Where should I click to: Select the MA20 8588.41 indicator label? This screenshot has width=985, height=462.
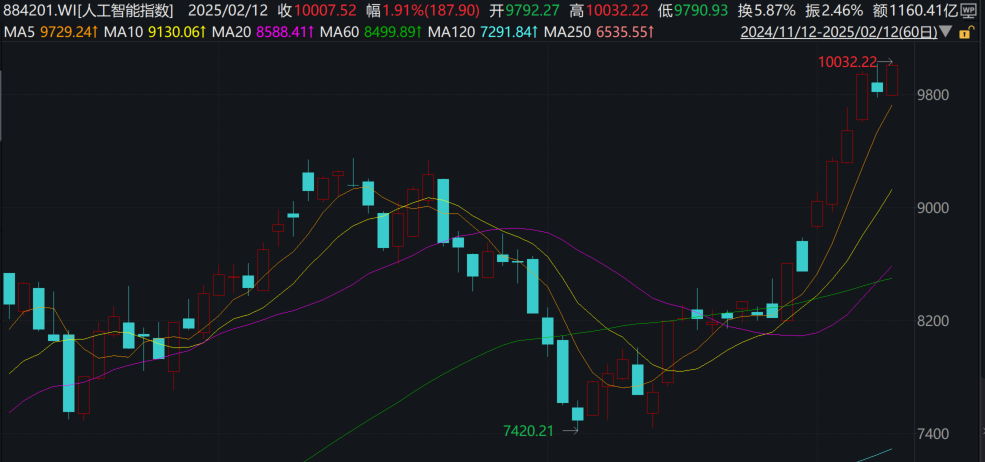click(x=263, y=32)
